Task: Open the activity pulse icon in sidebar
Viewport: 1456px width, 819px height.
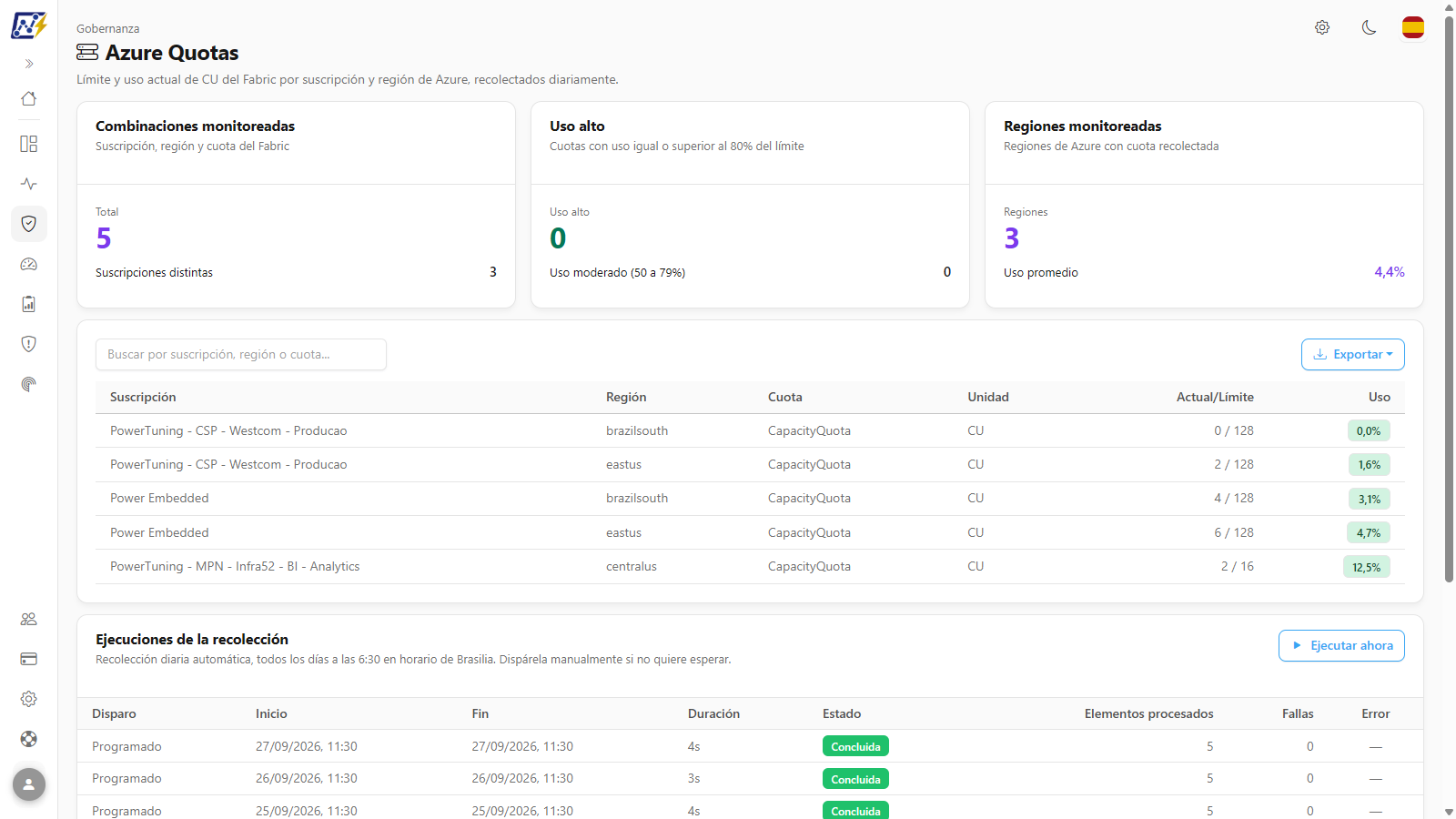Action: point(29,184)
